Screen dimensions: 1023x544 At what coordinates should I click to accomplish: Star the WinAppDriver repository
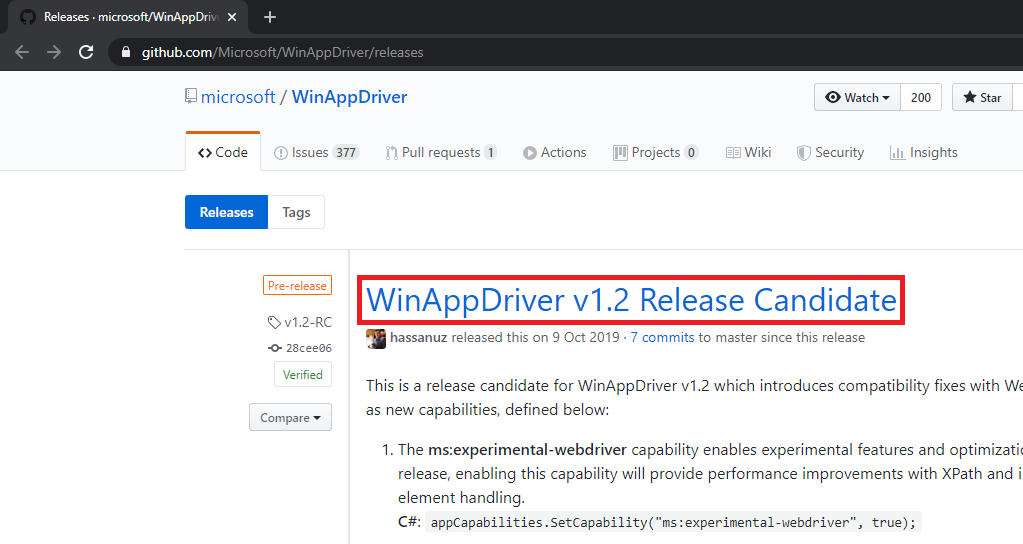[x=982, y=97]
